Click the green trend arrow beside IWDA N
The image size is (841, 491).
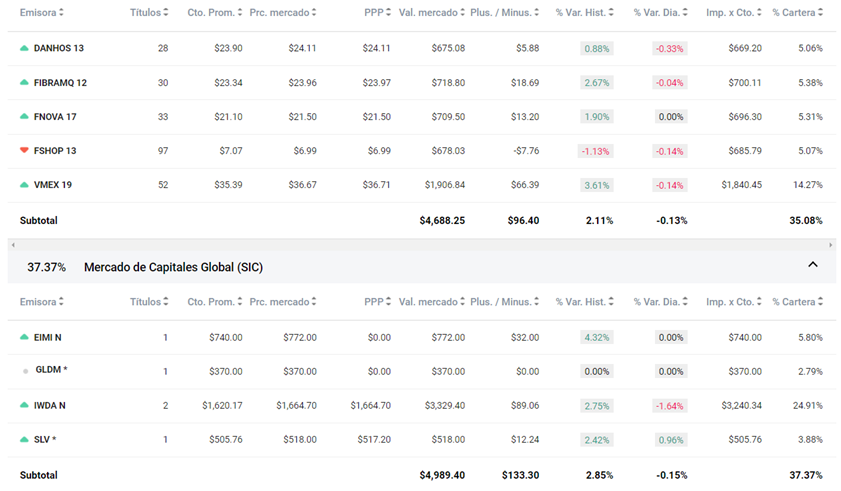(24, 406)
